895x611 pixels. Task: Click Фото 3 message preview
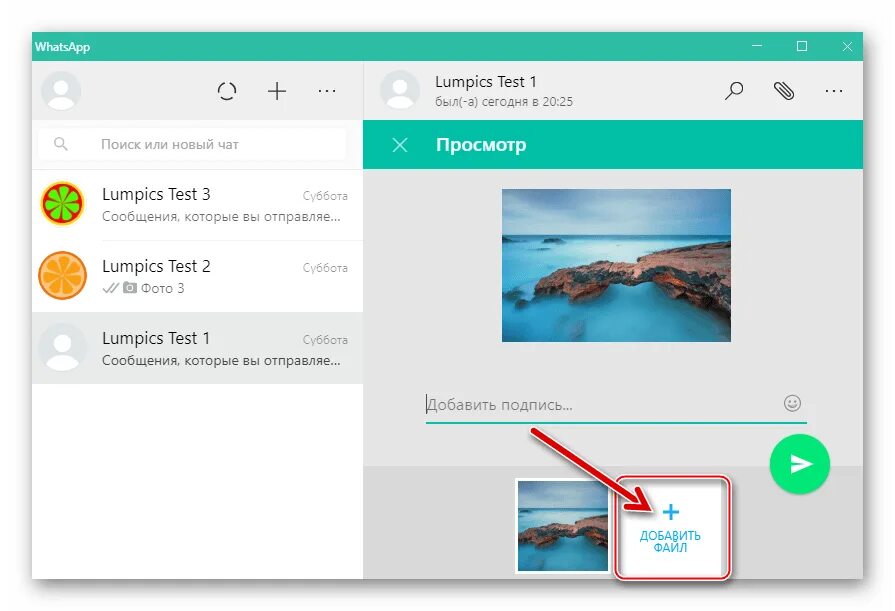click(163, 288)
